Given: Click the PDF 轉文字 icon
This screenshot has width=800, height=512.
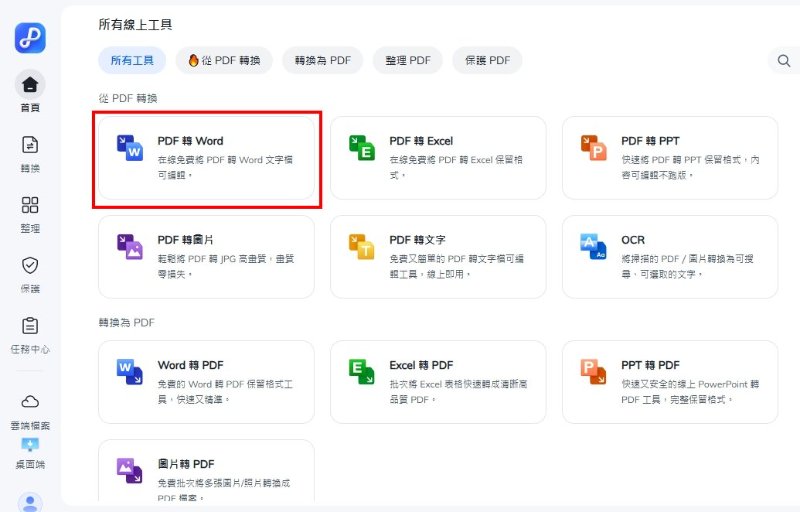Looking at the screenshot, I should pos(362,247).
